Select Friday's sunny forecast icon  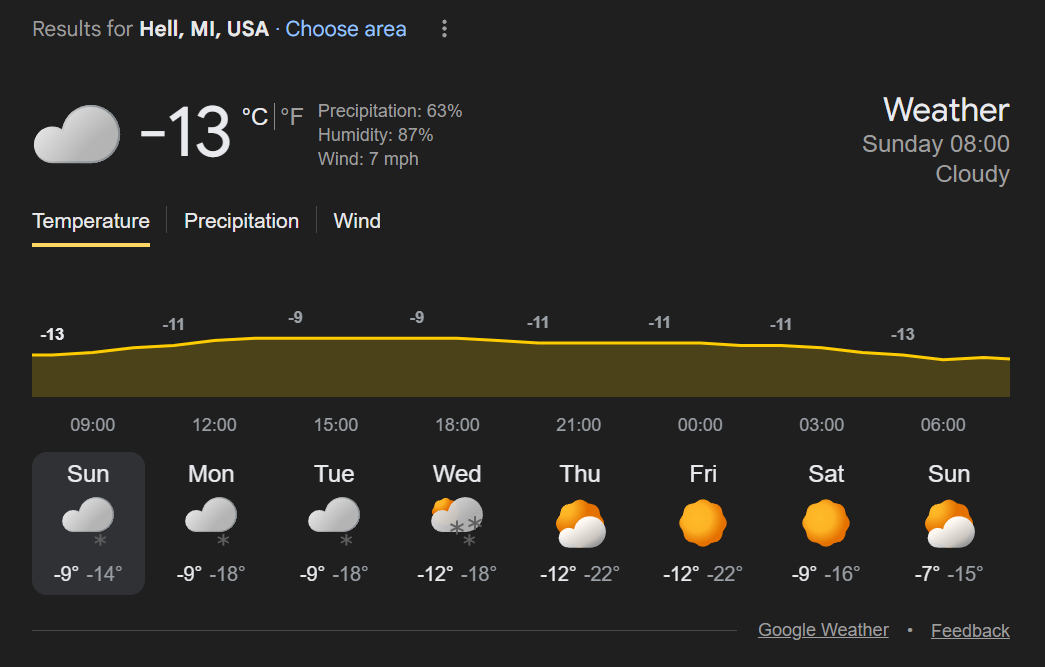click(x=703, y=523)
